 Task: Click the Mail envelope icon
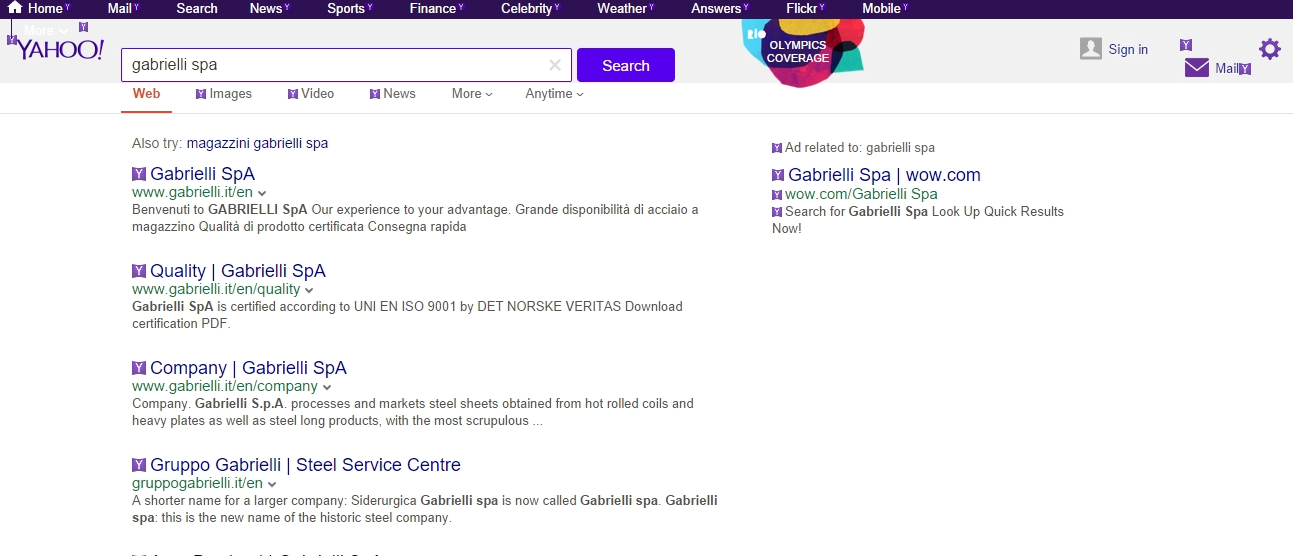point(1197,68)
